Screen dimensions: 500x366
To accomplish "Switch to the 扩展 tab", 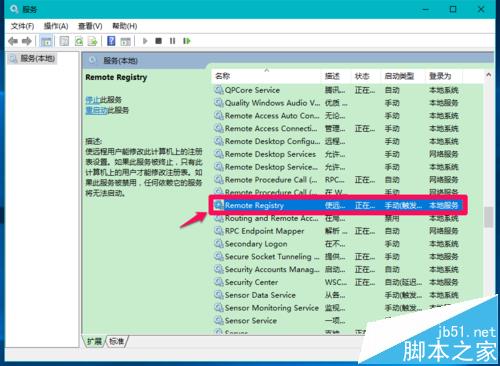I will coord(94,341).
